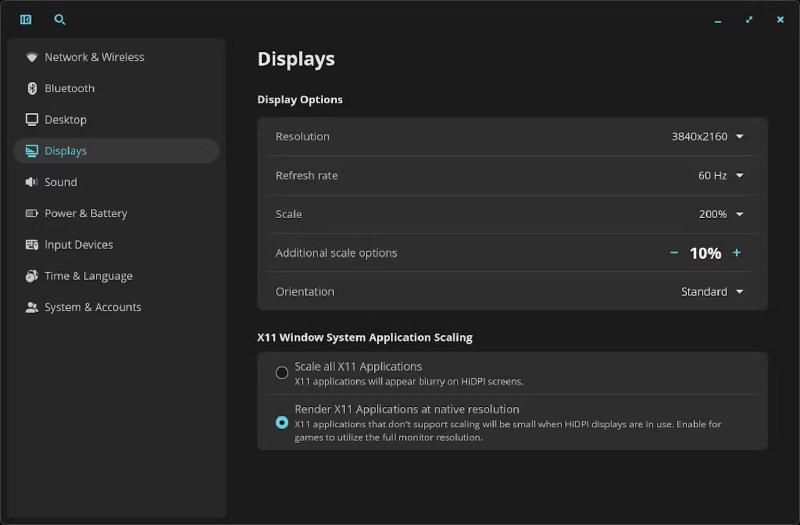The image size is (800, 525).
Task: Click the Input Devices keyboard icon
Action: tap(32, 244)
